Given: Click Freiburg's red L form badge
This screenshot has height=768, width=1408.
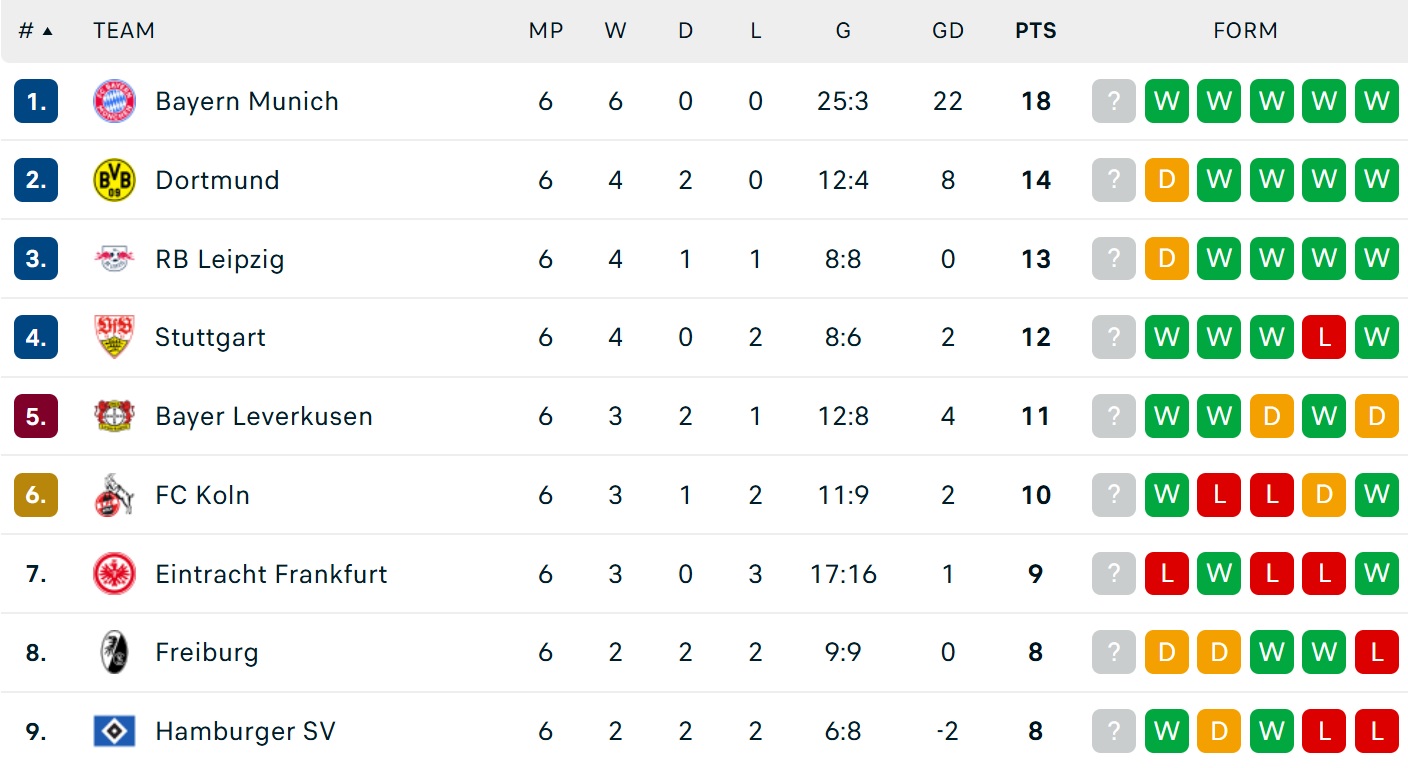Looking at the screenshot, I should pyautogui.click(x=1376, y=653).
